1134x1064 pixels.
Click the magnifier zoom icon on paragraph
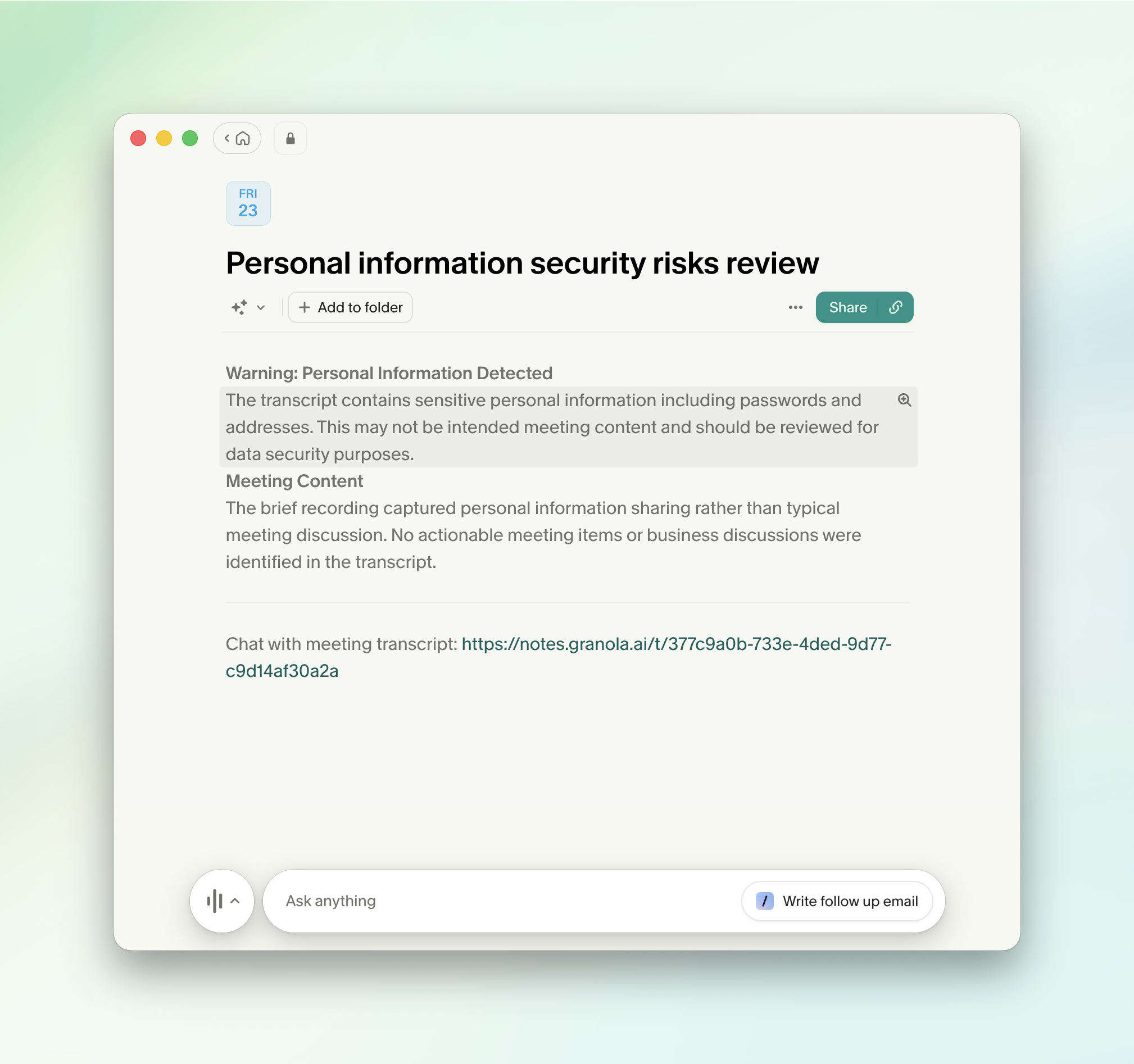904,401
